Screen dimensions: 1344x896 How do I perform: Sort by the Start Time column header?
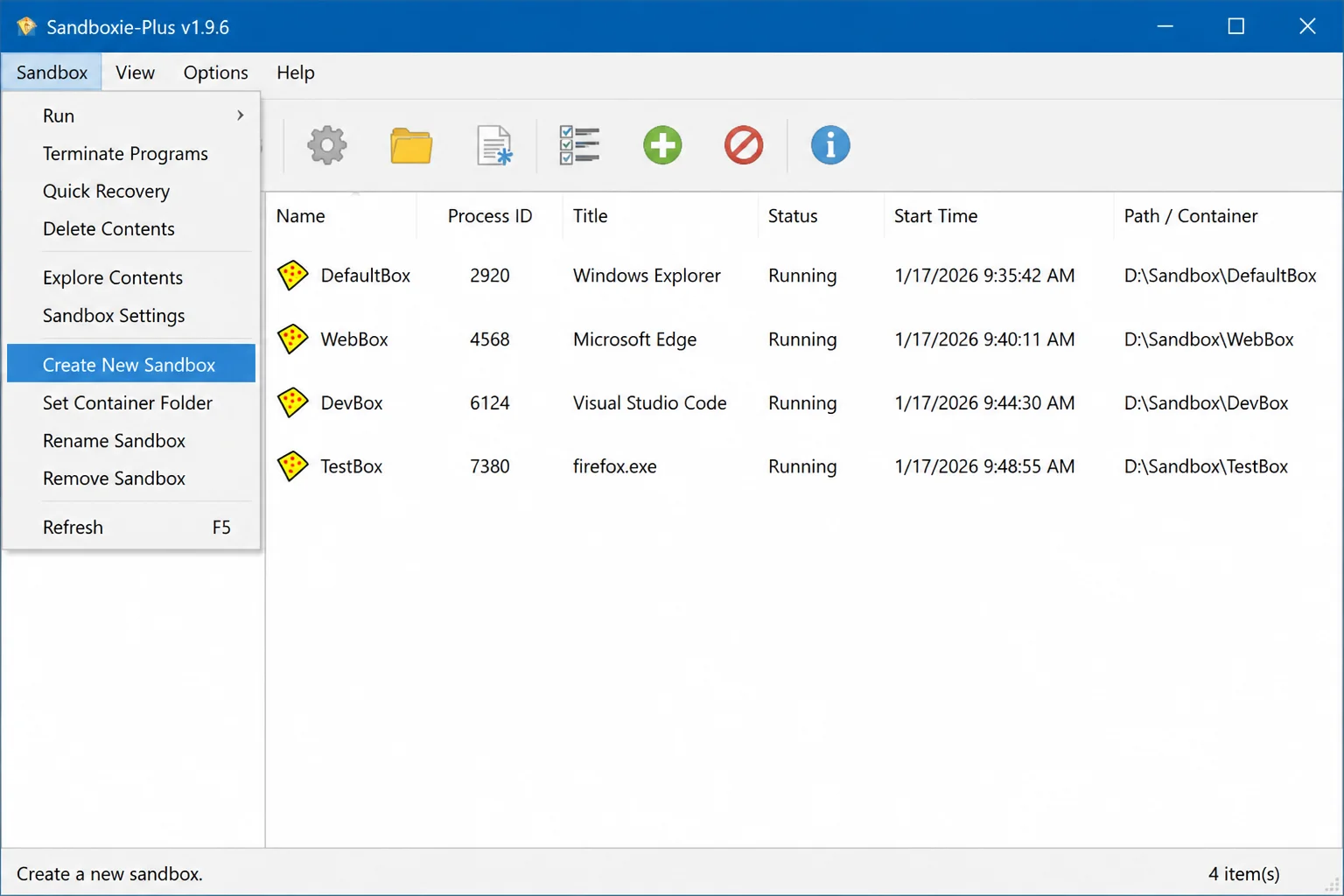pos(998,216)
